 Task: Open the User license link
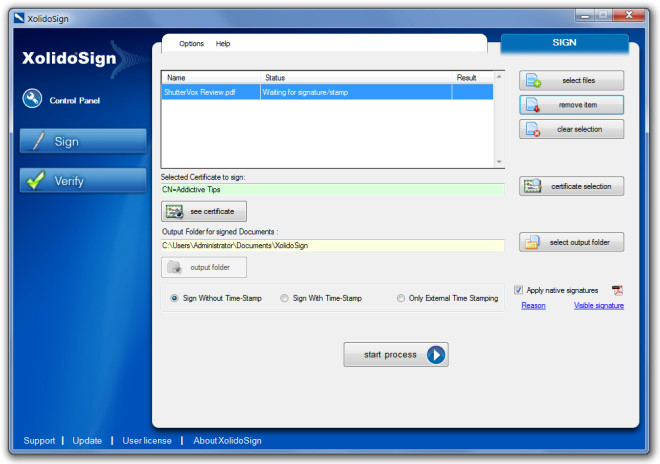(147, 440)
